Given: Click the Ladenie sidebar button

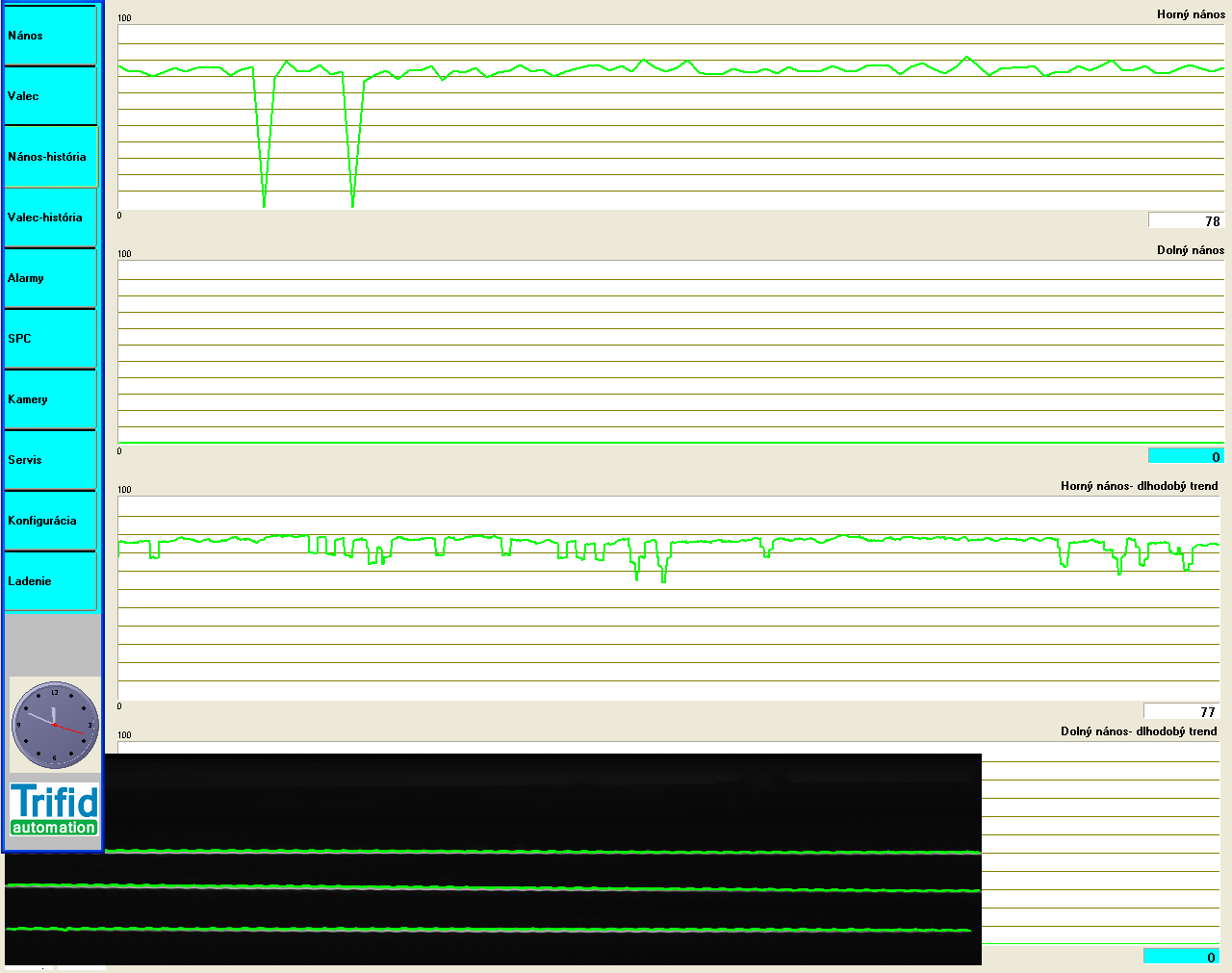Looking at the screenshot, I should [51, 581].
